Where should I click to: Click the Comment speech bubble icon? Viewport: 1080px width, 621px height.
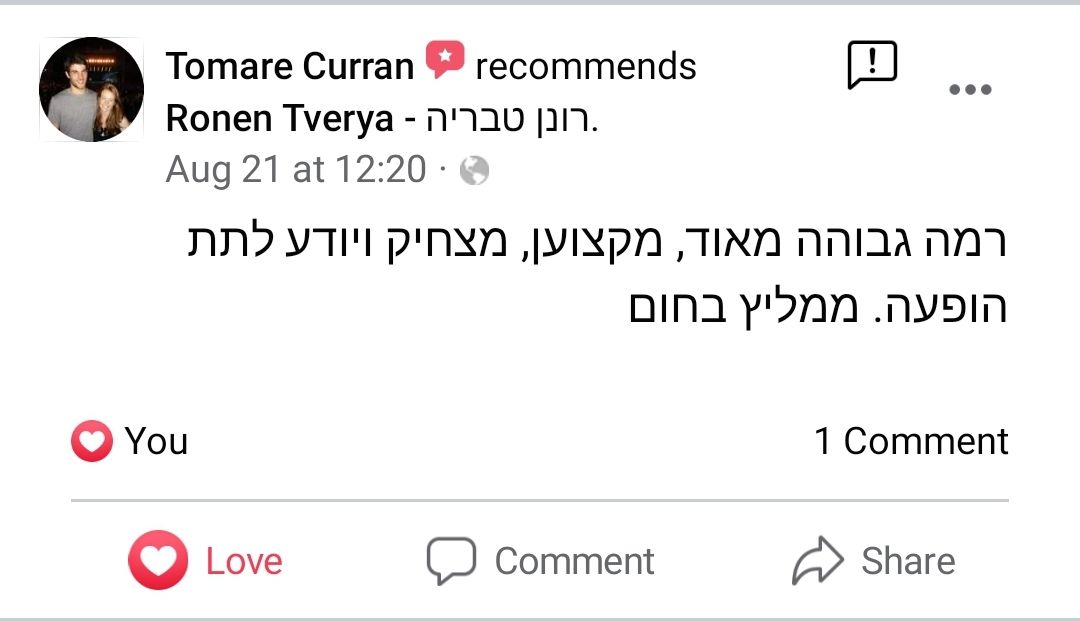coord(451,560)
